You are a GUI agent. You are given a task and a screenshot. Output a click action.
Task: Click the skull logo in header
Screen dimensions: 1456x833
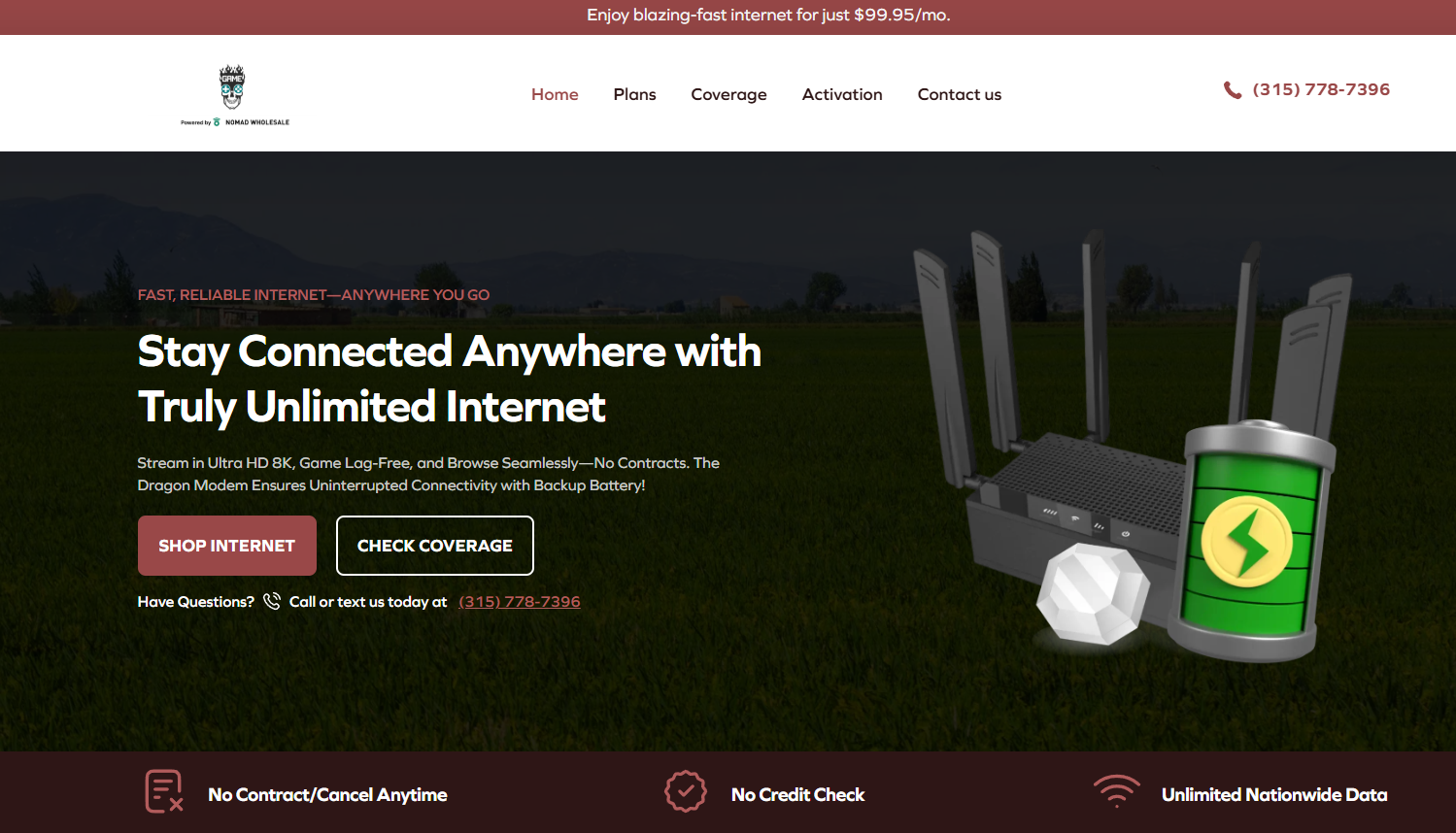(x=232, y=87)
